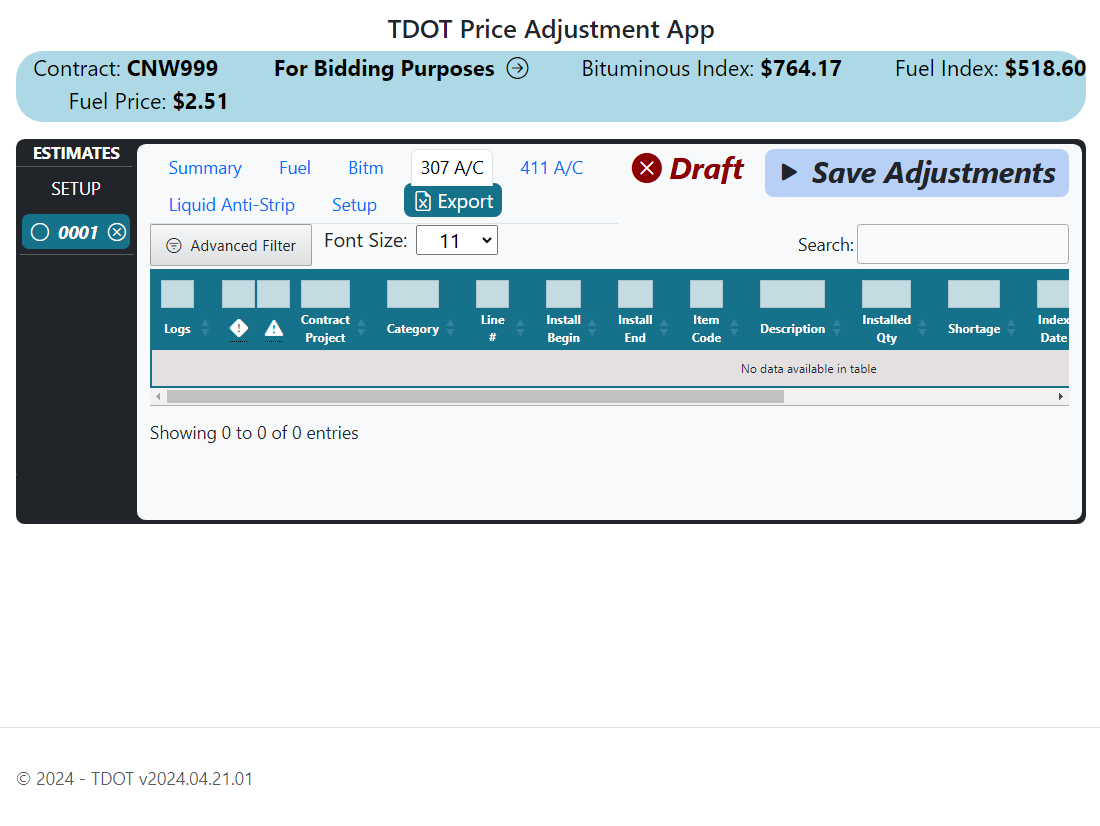Open SETUP in the left sidebar
Viewport: 1100px width, 826px height.
(x=76, y=189)
